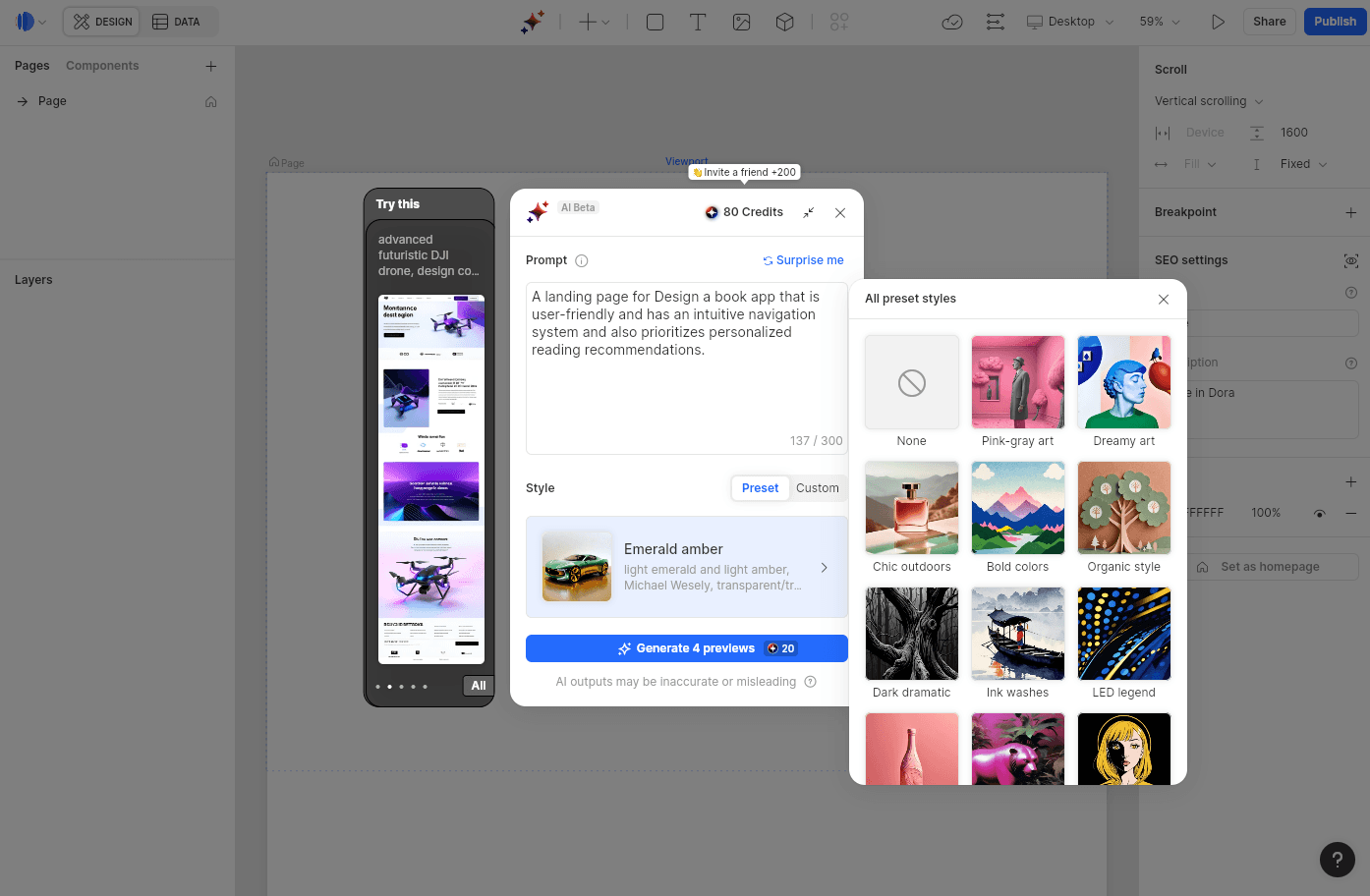The image size is (1370, 896).
Task: Select the Text tool in the top toolbar
Action: click(x=698, y=21)
